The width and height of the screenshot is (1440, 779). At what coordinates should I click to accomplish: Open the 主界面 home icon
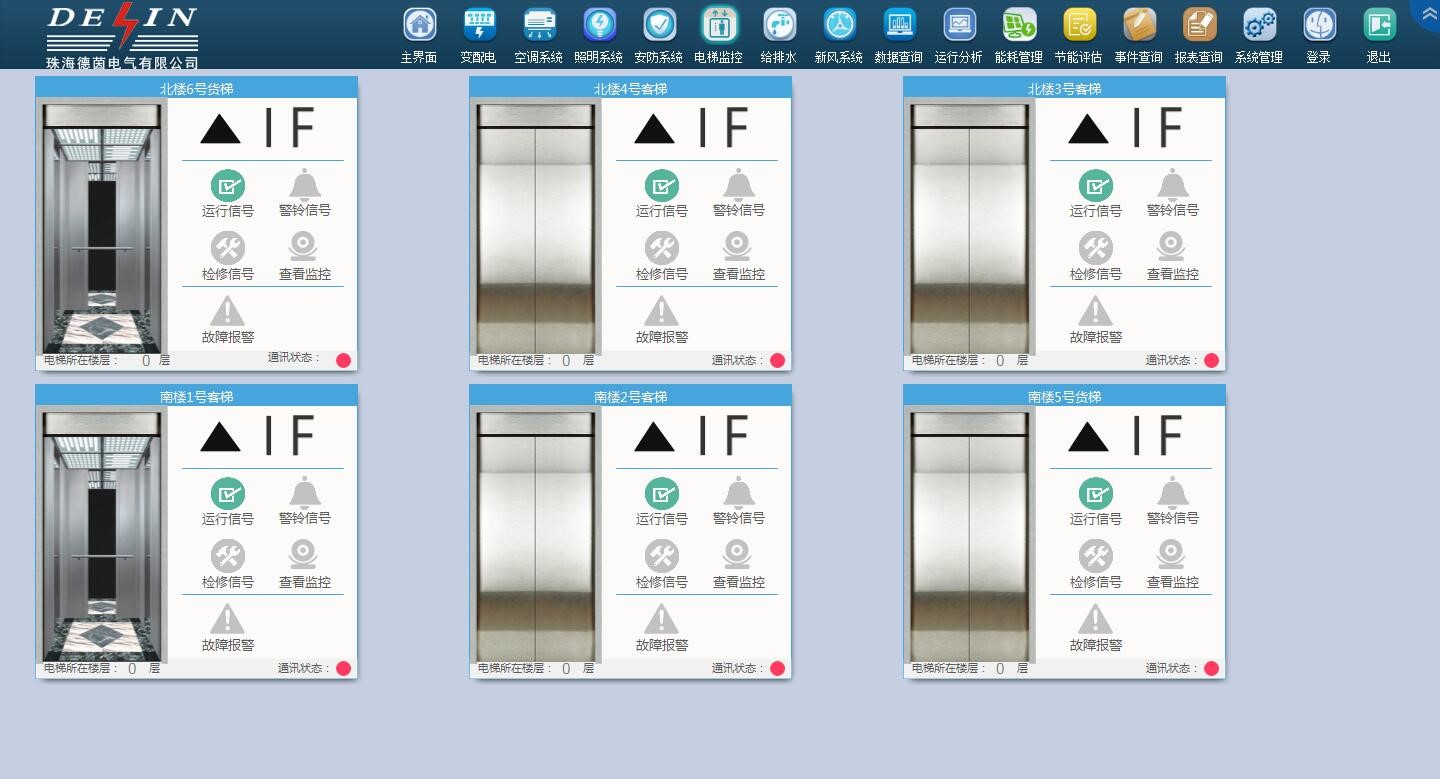click(x=419, y=25)
